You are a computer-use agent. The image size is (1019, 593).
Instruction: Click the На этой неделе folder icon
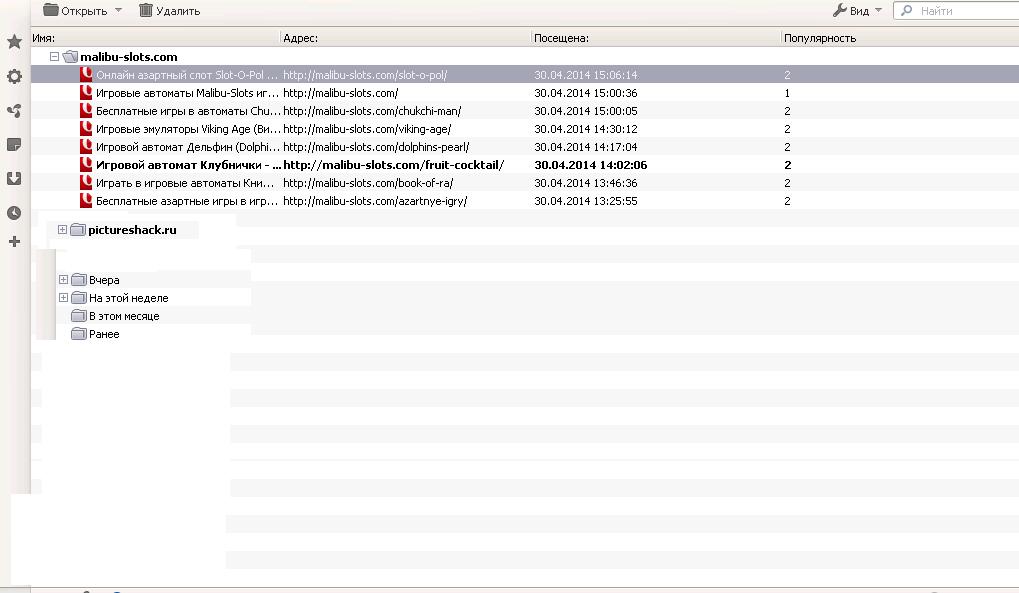click(79, 298)
